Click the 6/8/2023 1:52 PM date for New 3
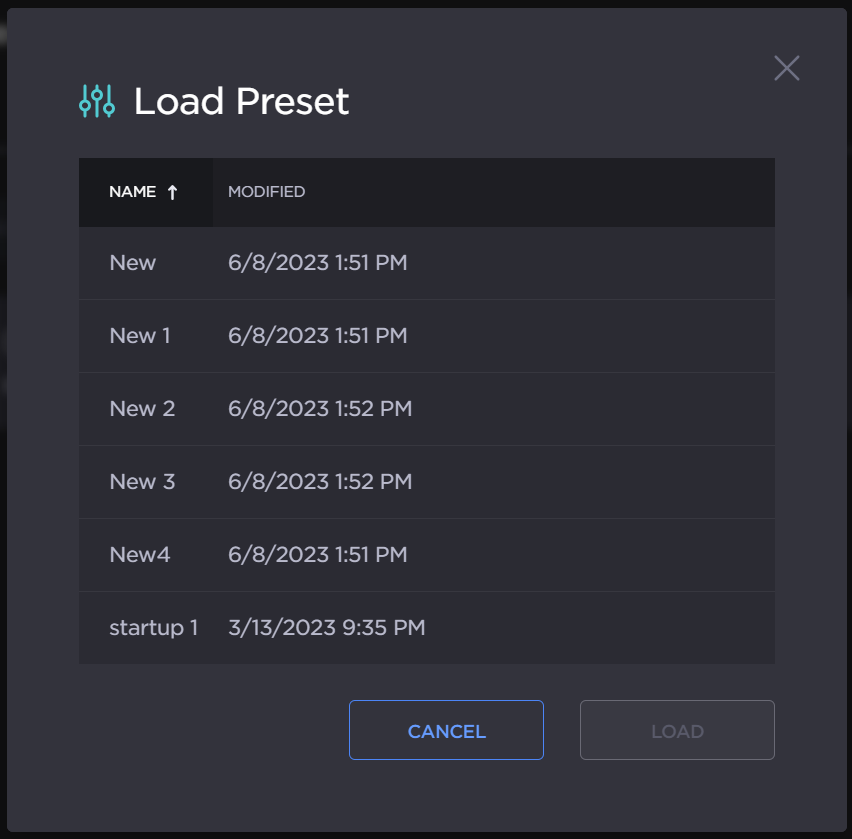The image size is (852, 839). click(x=320, y=482)
